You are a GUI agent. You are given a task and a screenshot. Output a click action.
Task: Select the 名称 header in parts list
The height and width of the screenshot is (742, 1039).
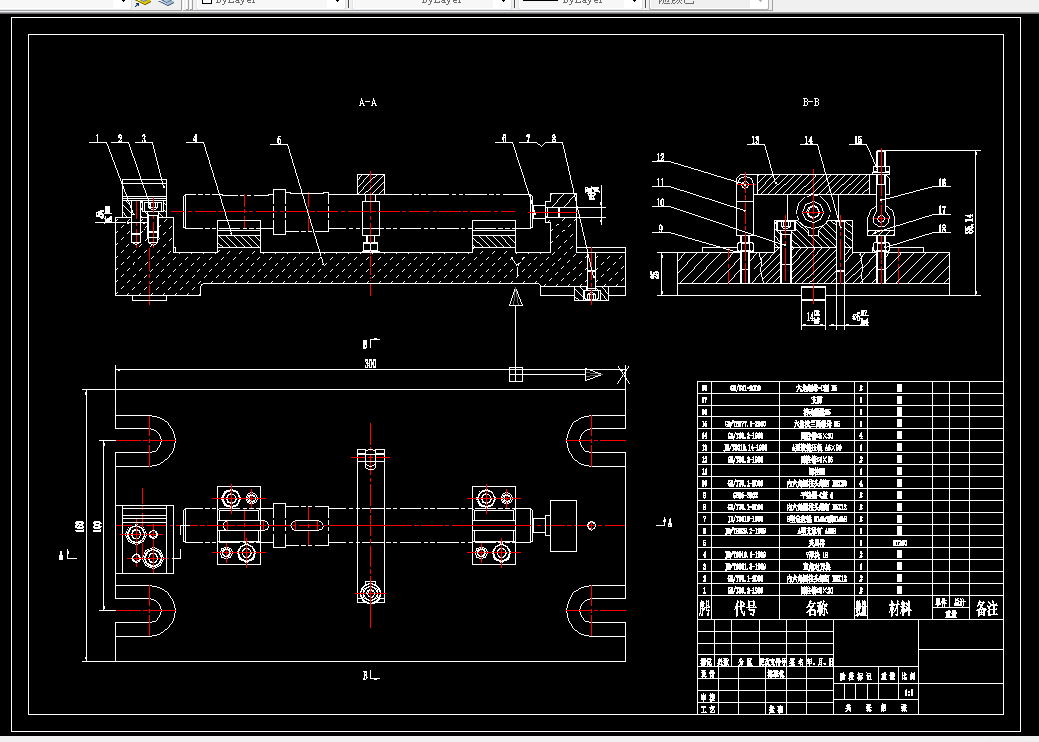click(x=817, y=608)
